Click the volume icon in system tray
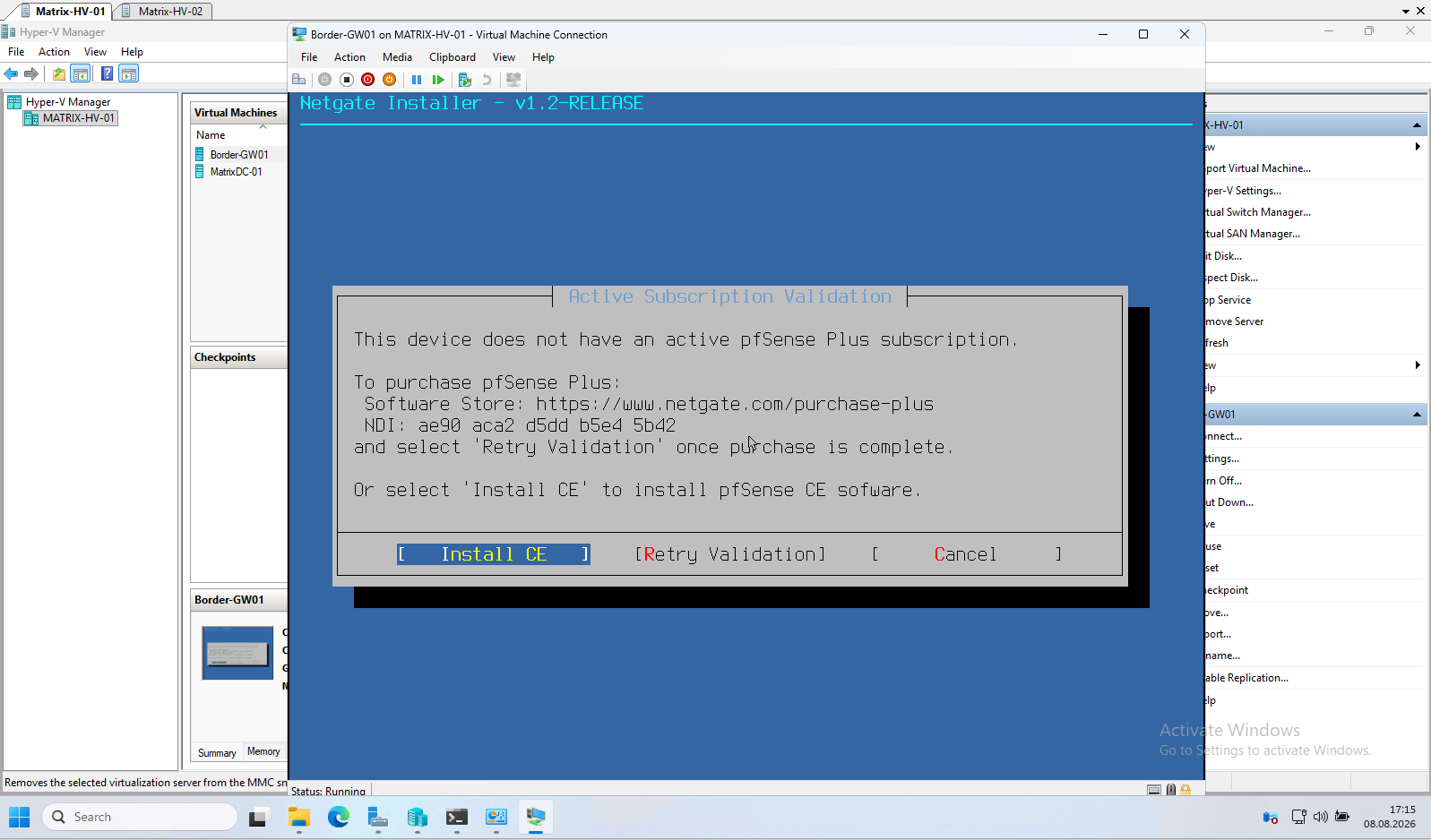Image resolution: width=1431 pixels, height=840 pixels. pos(1320,817)
